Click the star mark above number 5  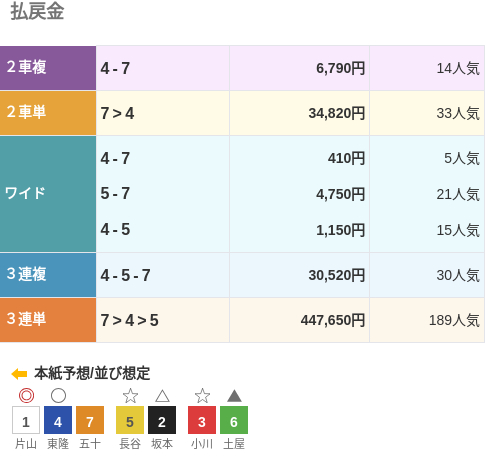(130, 396)
